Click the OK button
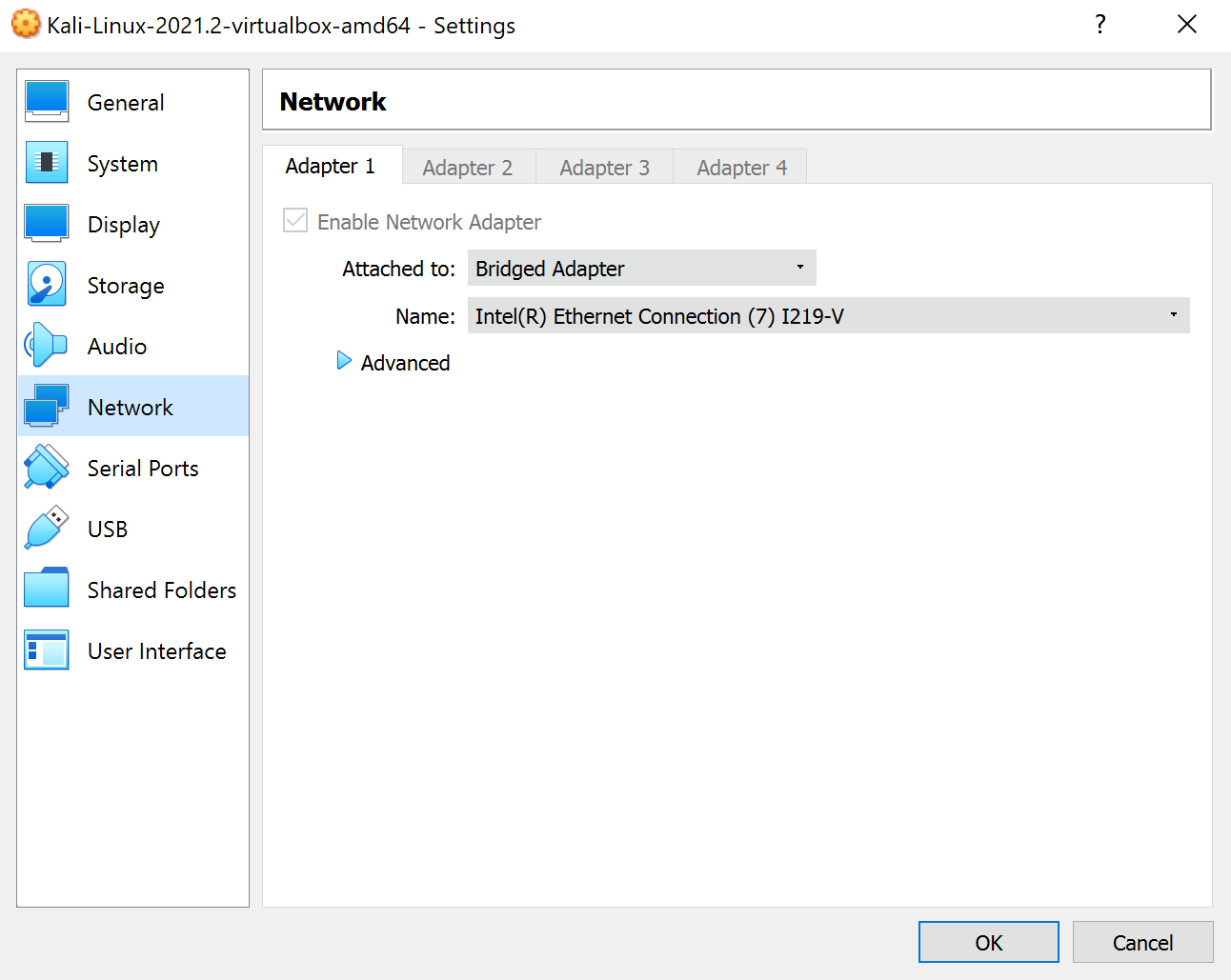Image resolution: width=1231 pixels, height=980 pixels. coord(988,942)
